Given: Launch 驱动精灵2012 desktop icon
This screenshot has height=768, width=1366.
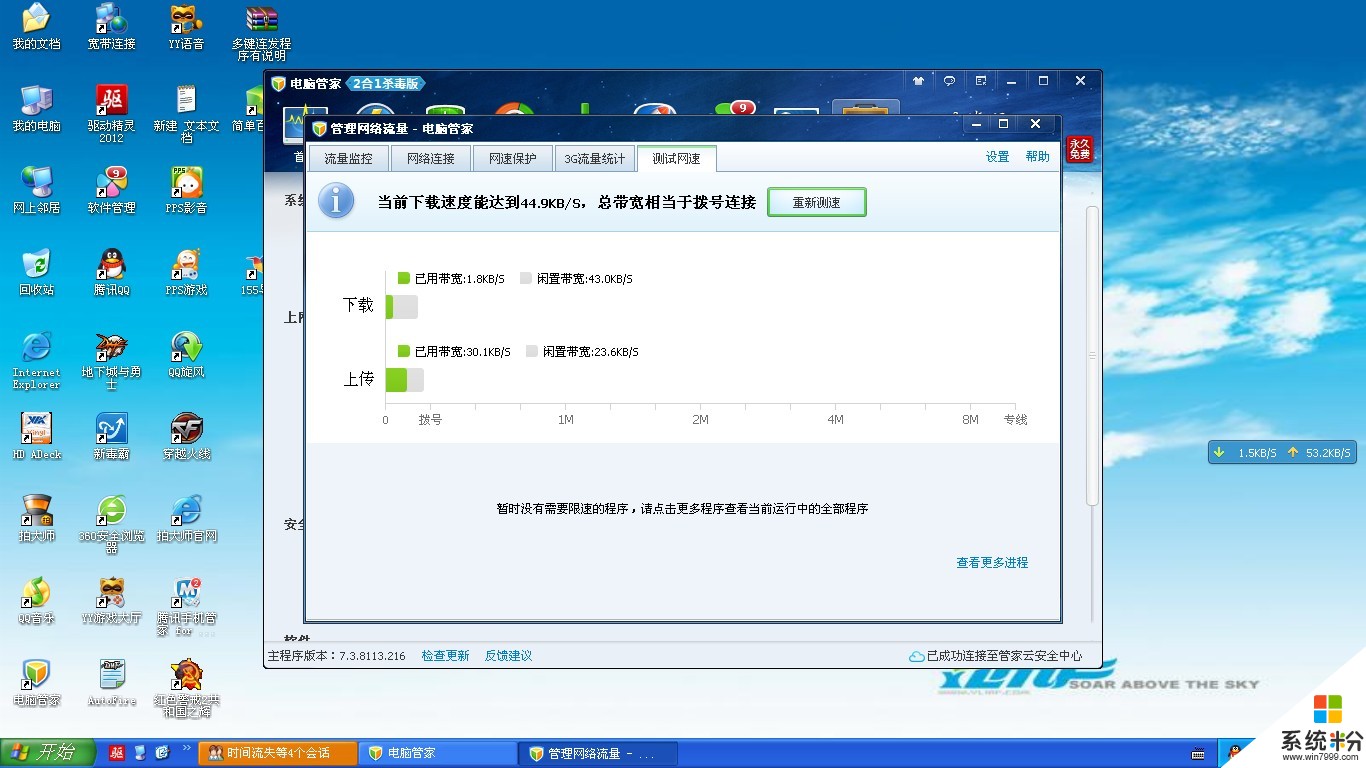Looking at the screenshot, I should pos(111,114).
